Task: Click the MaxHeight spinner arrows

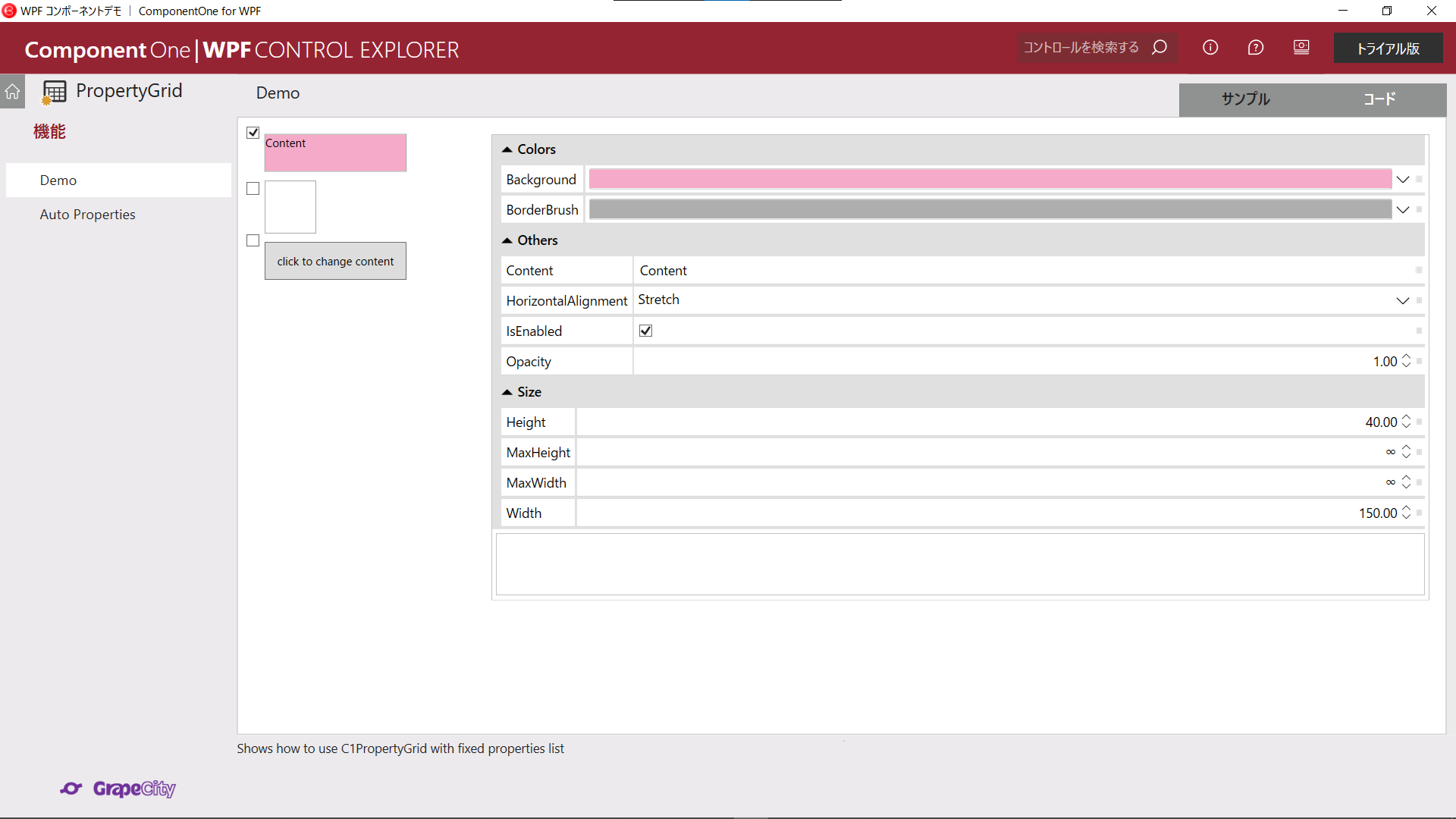Action: pos(1407,452)
